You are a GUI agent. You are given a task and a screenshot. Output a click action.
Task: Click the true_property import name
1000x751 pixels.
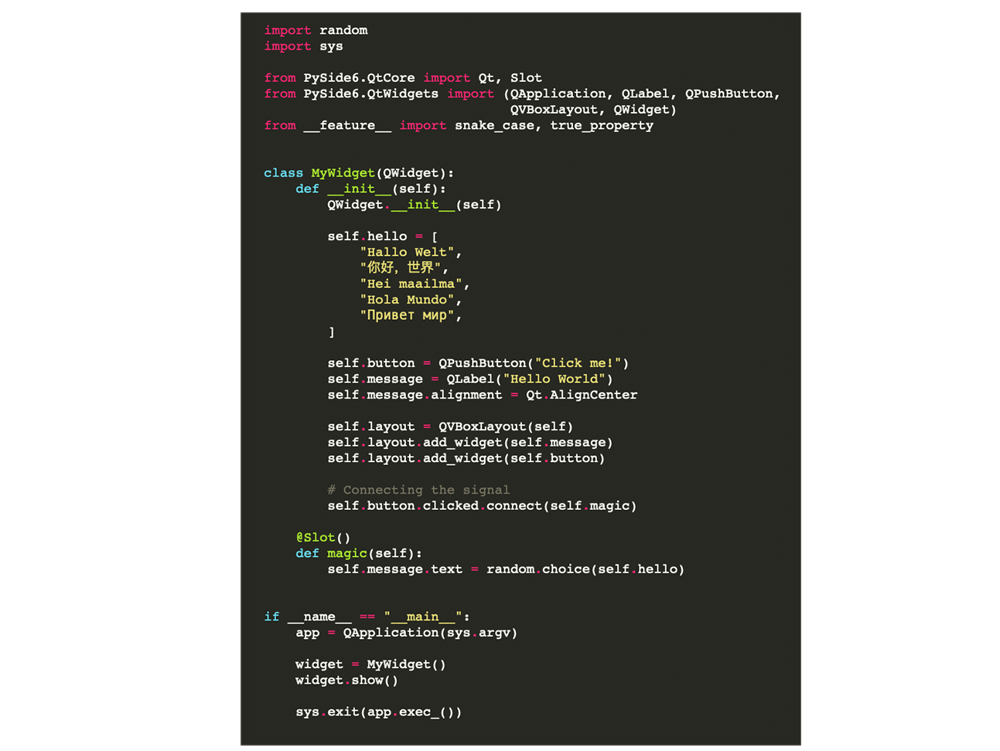(x=601, y=126)
